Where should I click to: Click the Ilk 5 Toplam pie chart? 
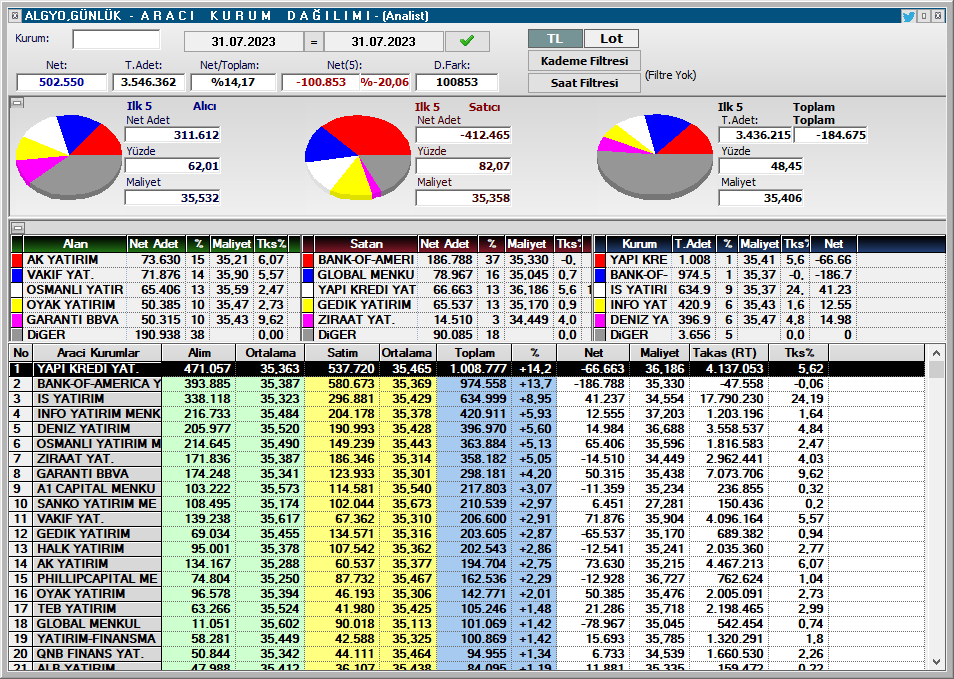coord(655,157)
